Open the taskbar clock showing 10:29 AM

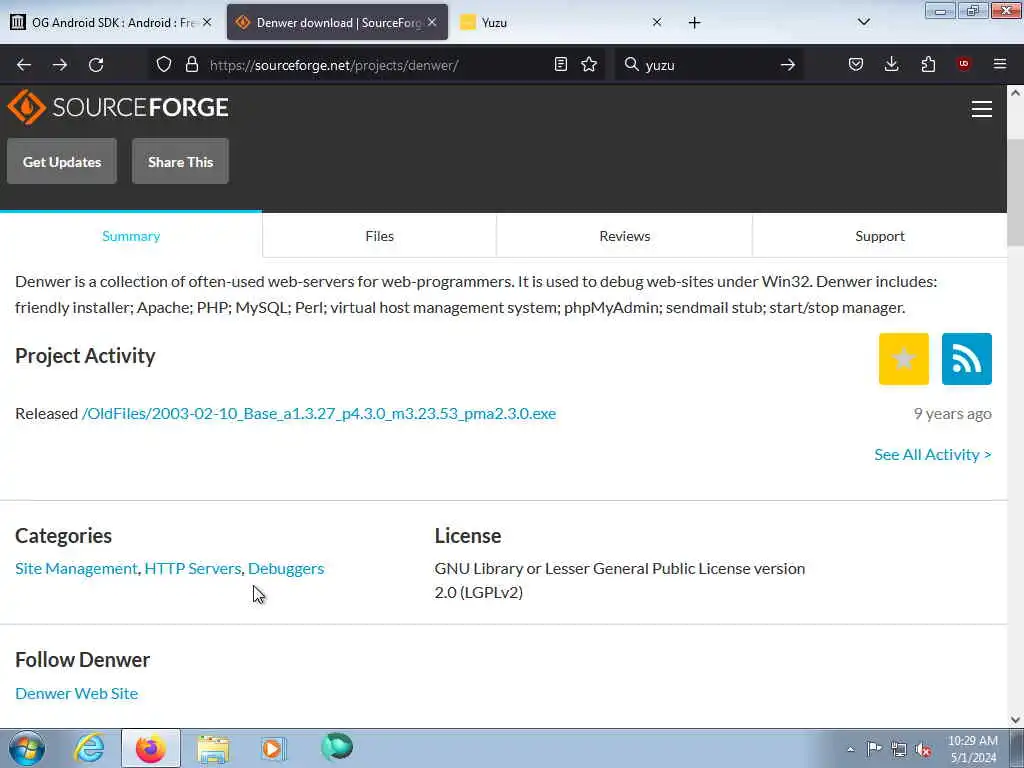pyautogui.click(x=973, y=749)
